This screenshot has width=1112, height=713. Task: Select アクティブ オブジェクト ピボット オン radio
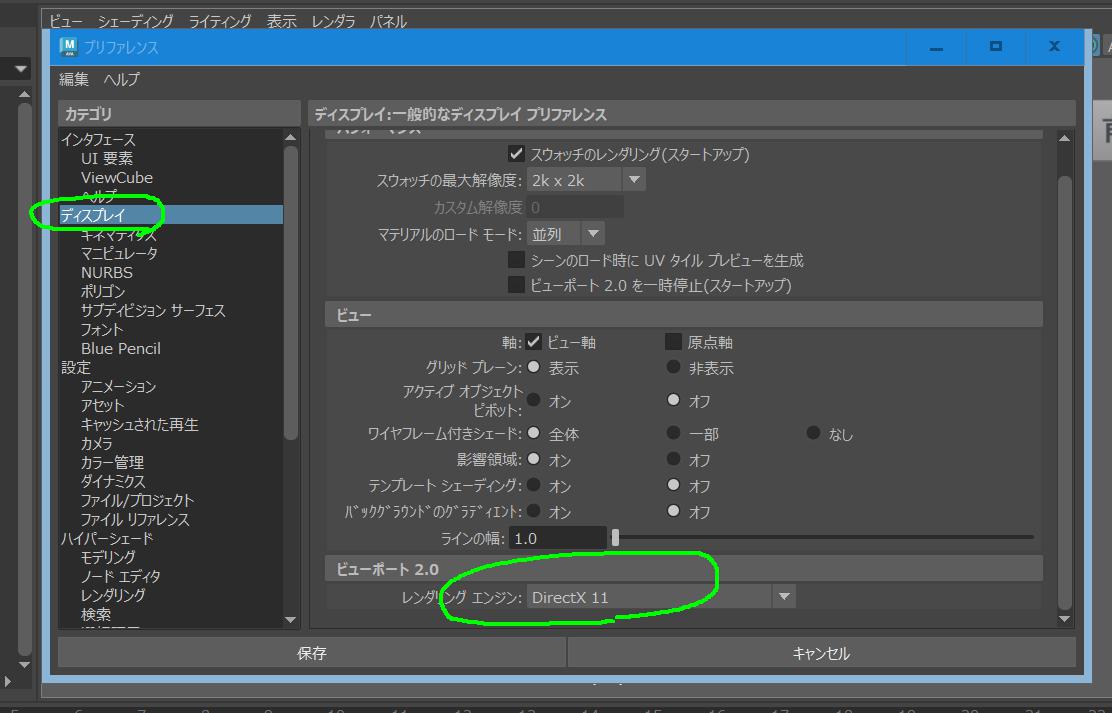pyautogui.click(x=533, y=399)
